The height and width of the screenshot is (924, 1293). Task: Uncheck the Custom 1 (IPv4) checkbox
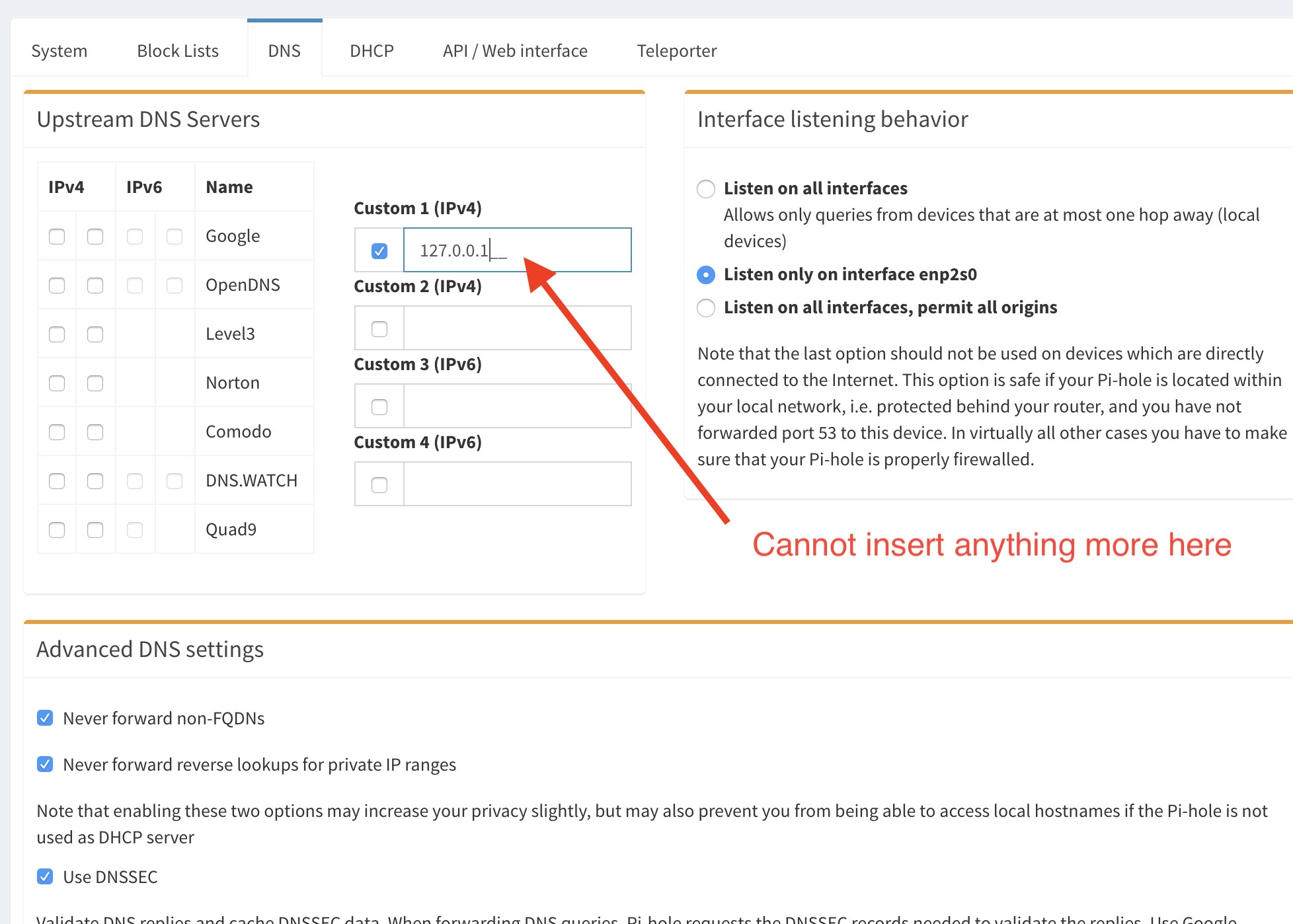(x=379, y=250)
